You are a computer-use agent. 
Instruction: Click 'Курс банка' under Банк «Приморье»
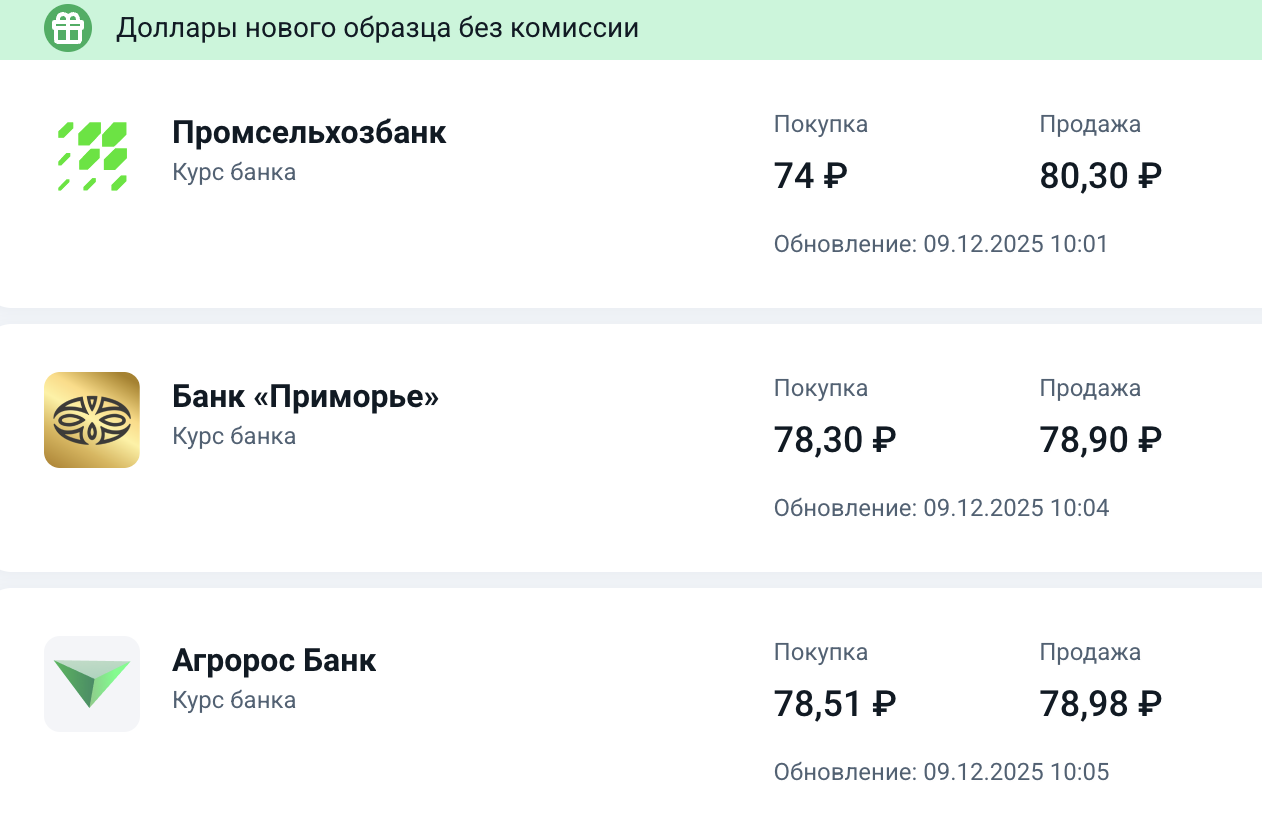point(234,436)
